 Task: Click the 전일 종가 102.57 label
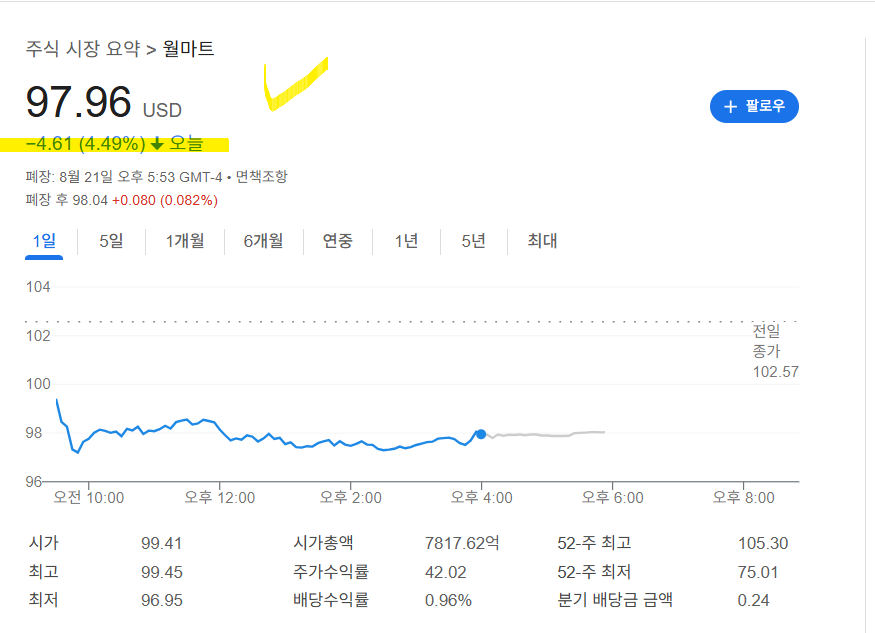tap(775, 351)
